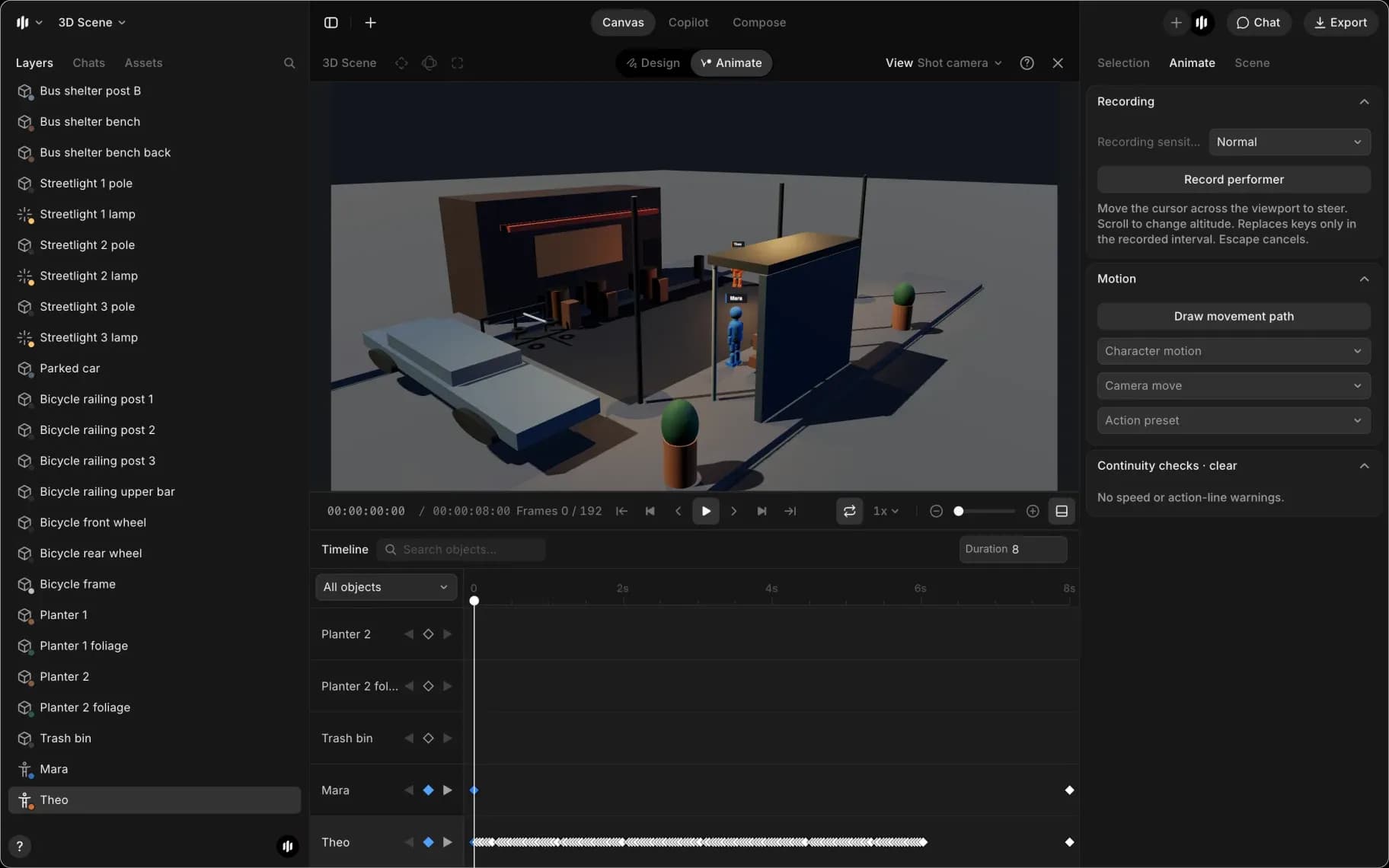Toggle the timeline panel layout icon
1389x868 pixels.
(1062, 511)
